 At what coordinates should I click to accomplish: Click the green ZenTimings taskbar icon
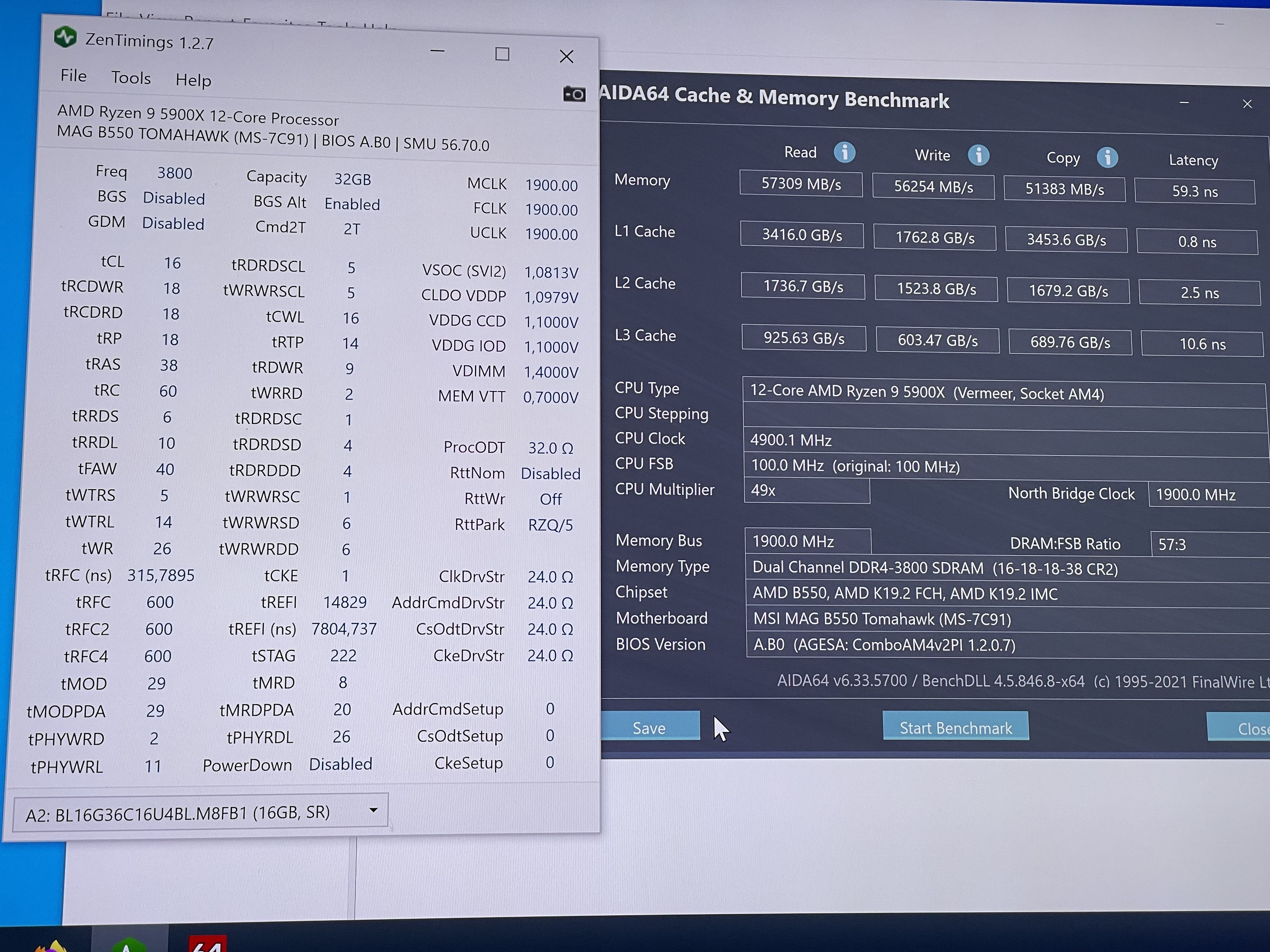(129, 943)
